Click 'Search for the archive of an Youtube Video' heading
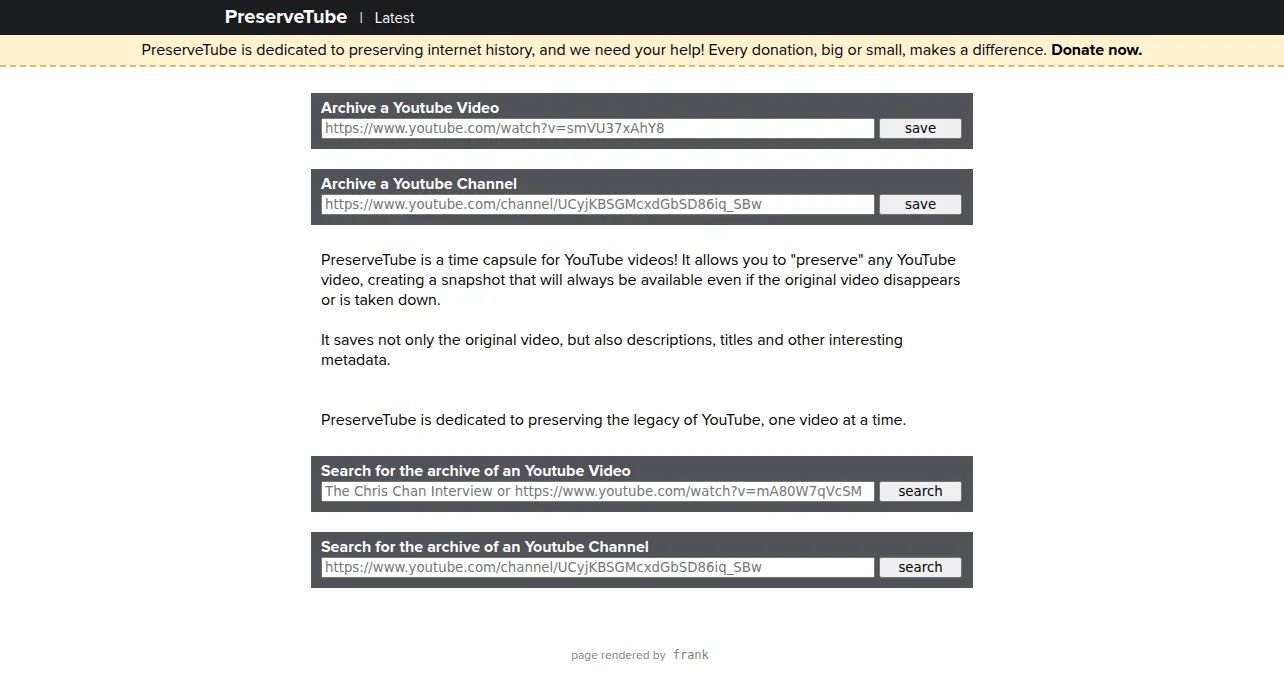Screen dimensions: 1284x674 point(476,470)
